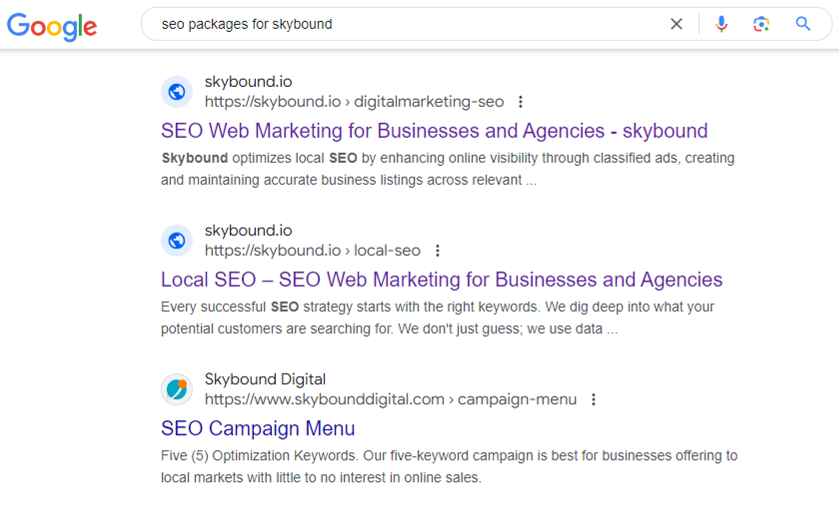This screenshot has width=839, height=511.
Task: Click the 'skybound.io' site name of the first result
Action: point(248,82)
